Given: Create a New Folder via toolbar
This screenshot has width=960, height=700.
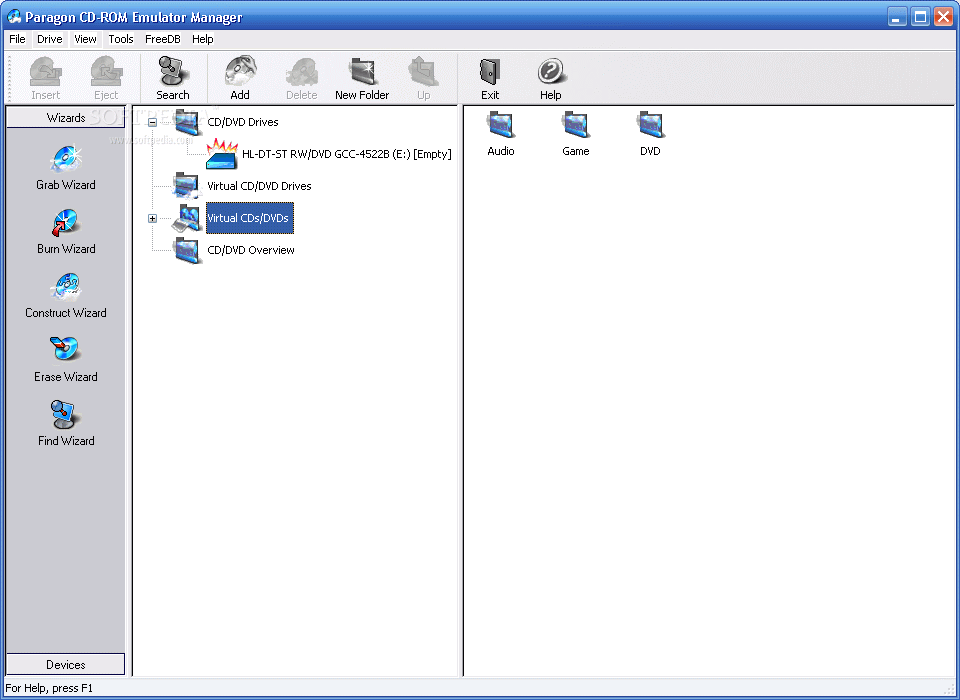Looking at the screenshot, I should [x=362, y=72].
